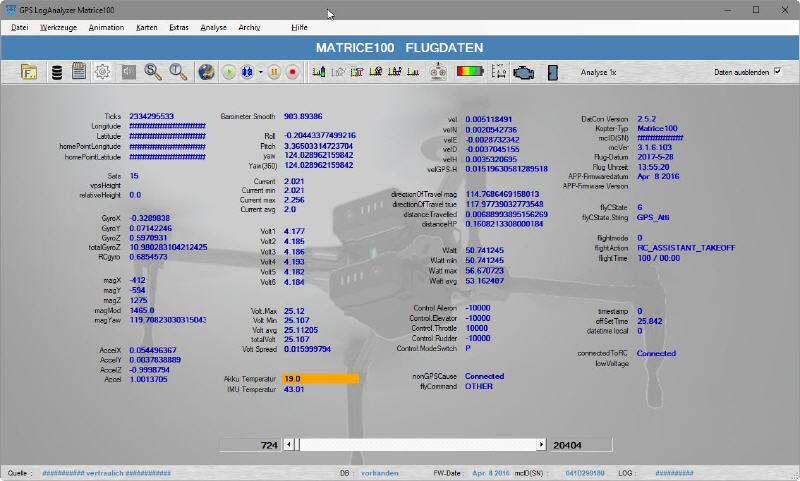This screenshot has height=481, width=800.
Task: Open the notepad log list icon
Action: pos(79,71)
